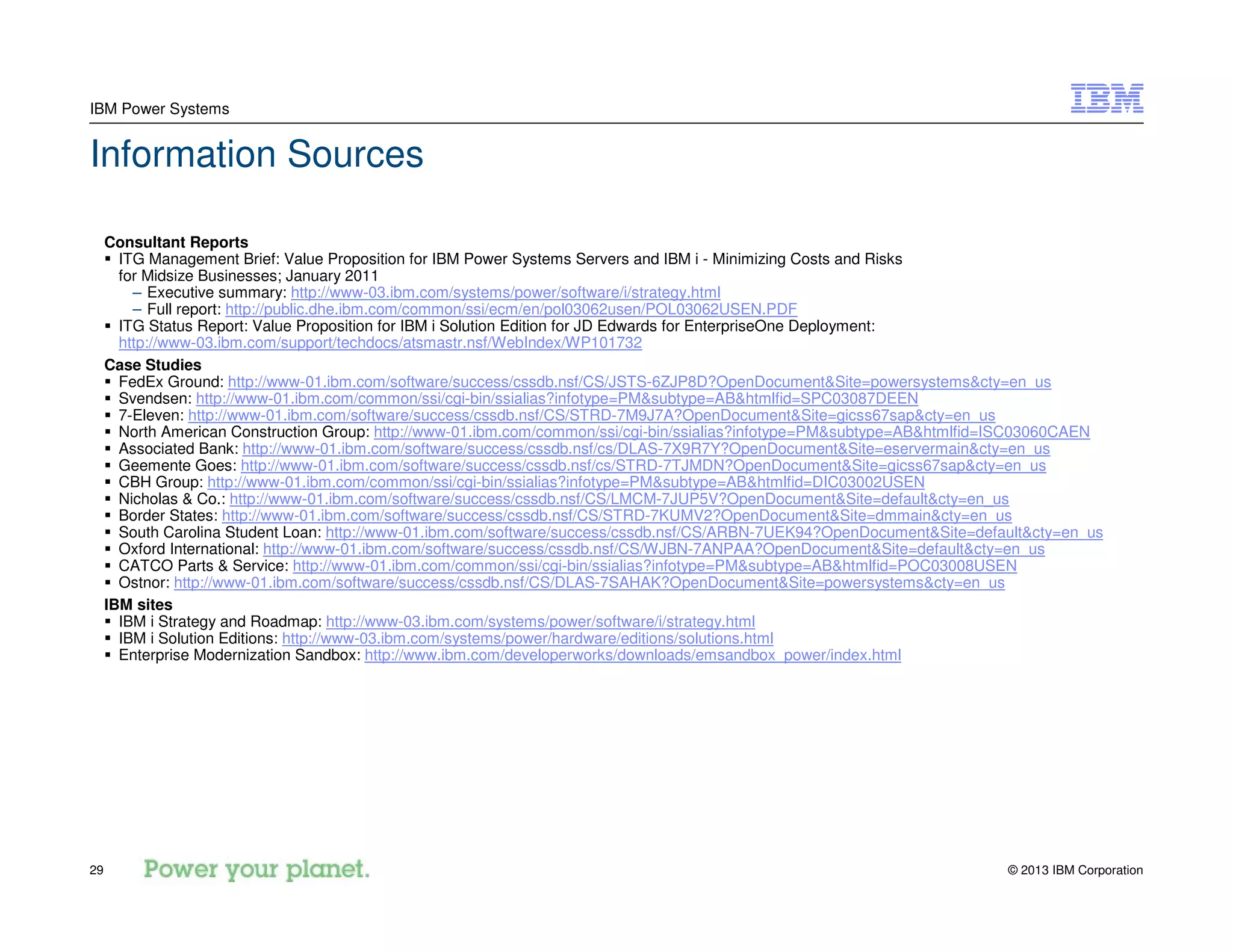Open the IBM i Strategy and Roadmap link
This screenshot has height=952, width=1233.
pos(540,622)
